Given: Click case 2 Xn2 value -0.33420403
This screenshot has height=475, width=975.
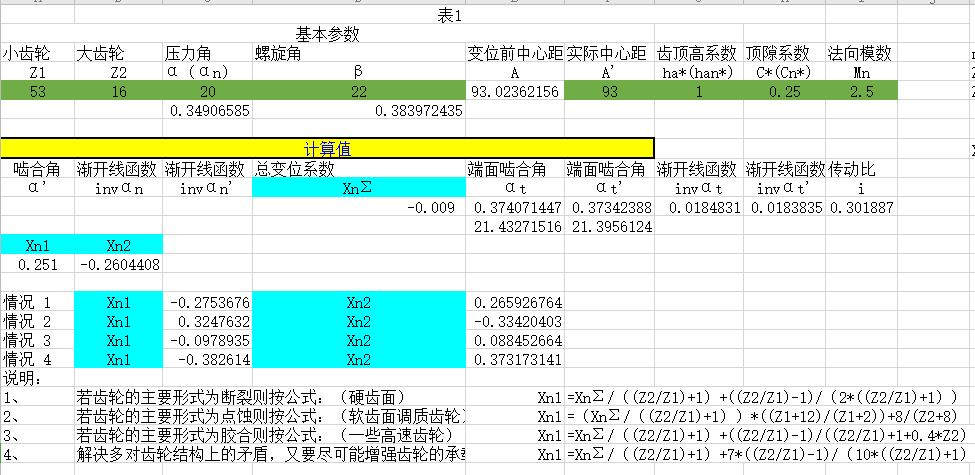Looking at the screenshot, I should (515, 321).
